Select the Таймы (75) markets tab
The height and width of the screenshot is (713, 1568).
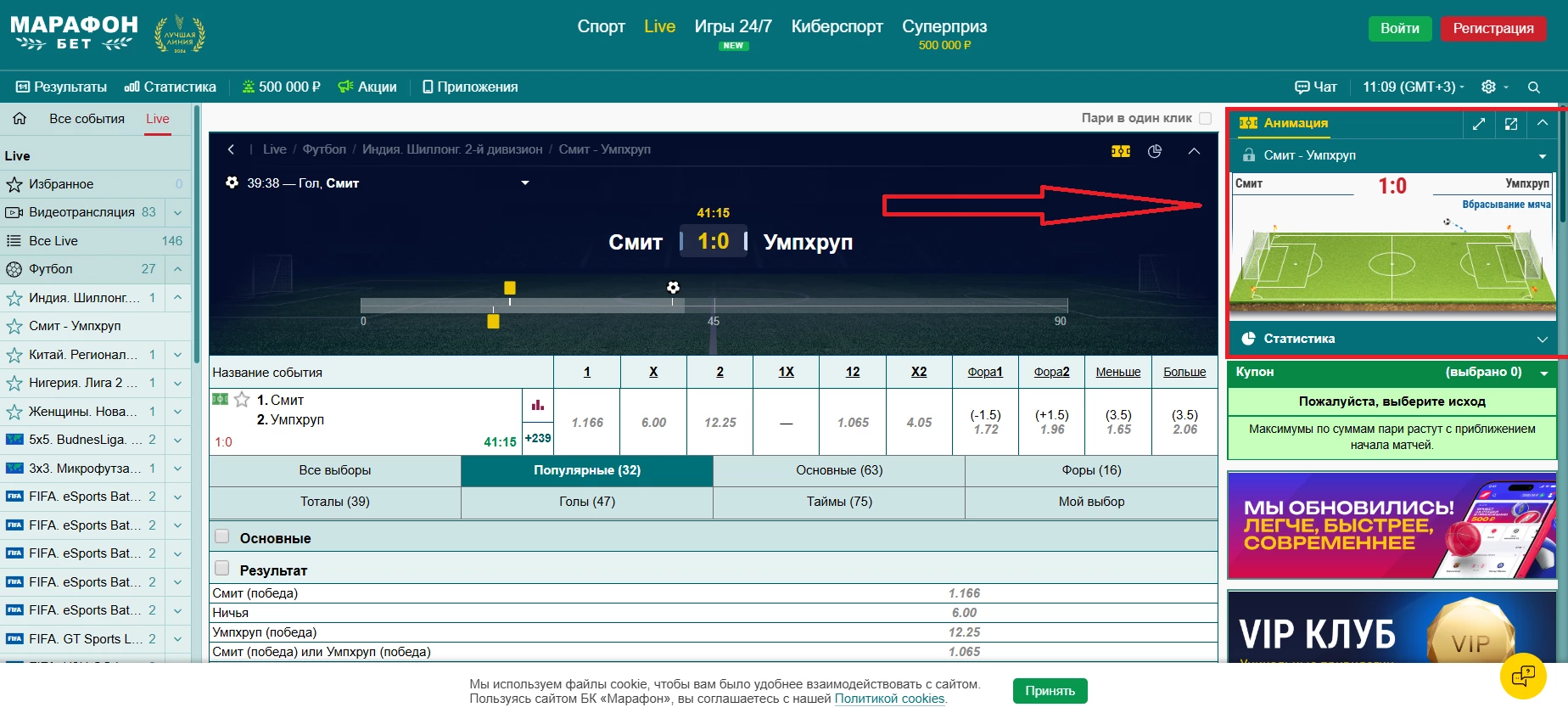coord(839,502)
